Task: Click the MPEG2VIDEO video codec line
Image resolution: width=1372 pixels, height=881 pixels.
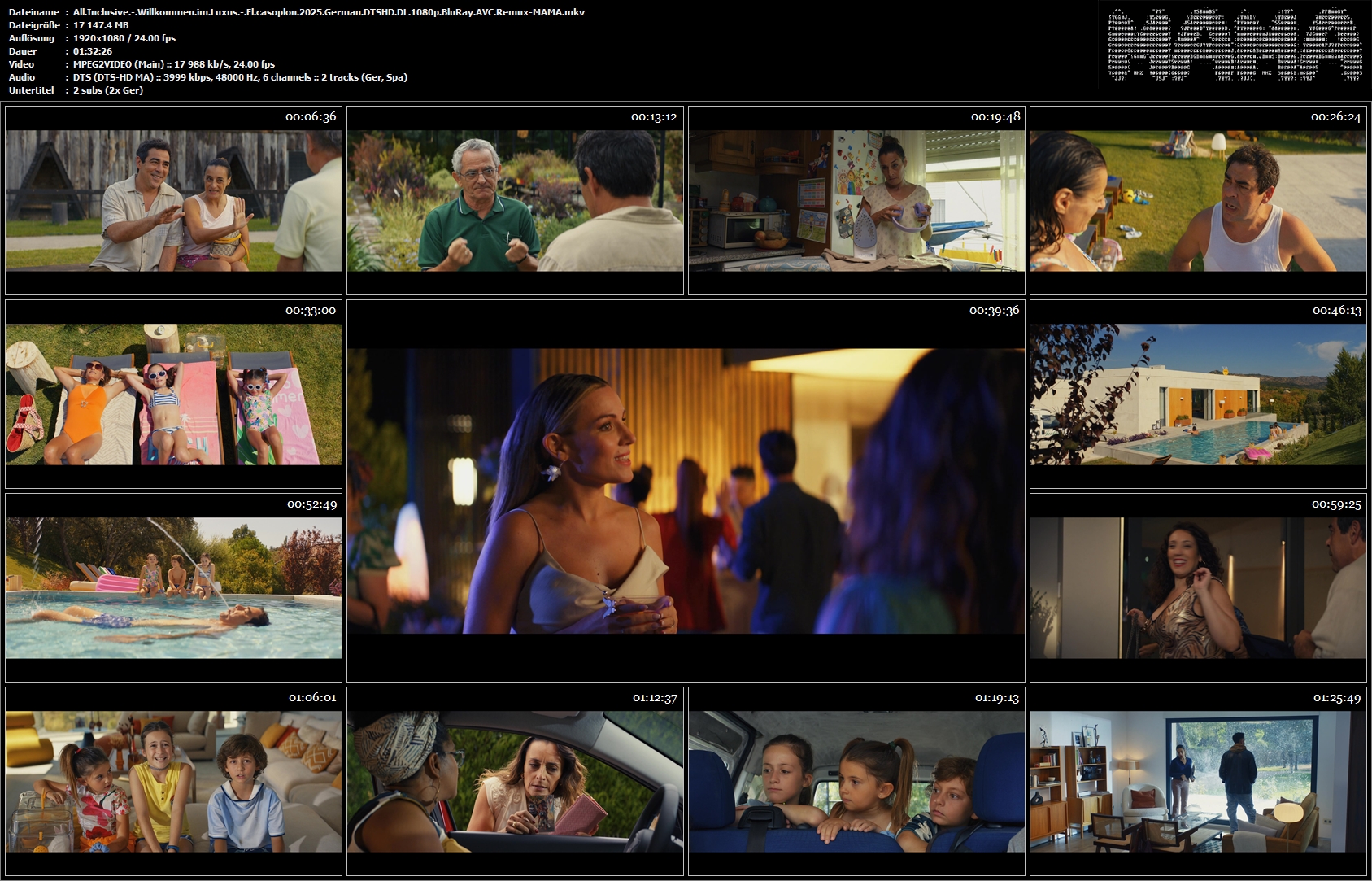Action: pos(174,64)
